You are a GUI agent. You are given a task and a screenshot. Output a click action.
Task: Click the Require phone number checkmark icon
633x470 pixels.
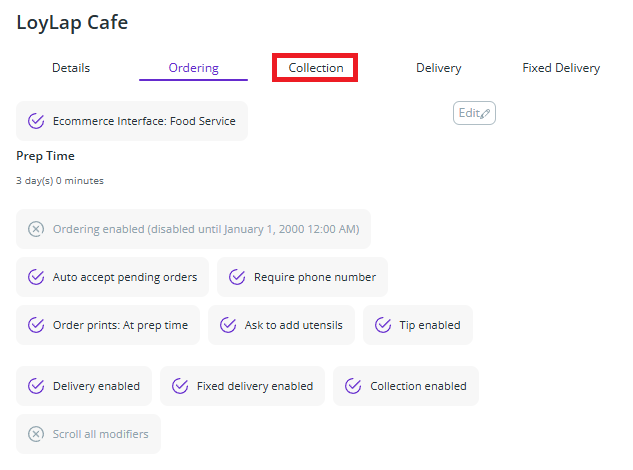(x=237, y=277)
